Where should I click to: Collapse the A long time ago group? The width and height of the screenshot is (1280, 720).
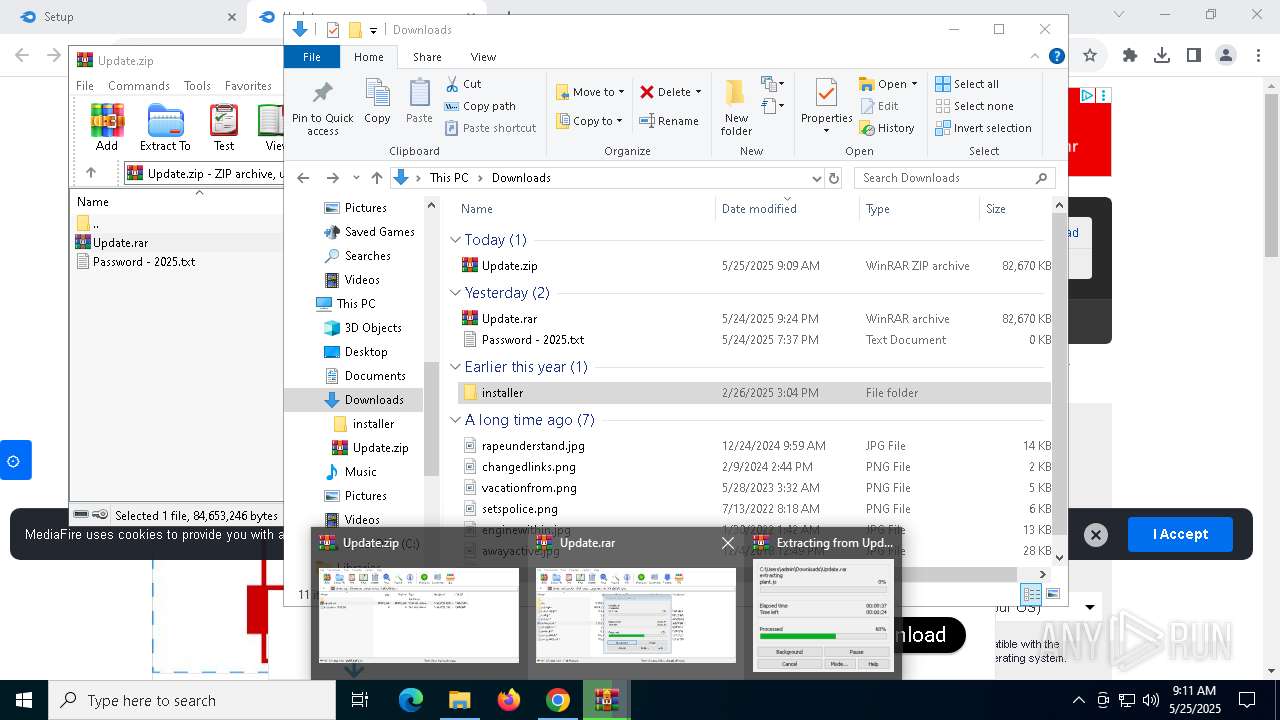pos(455,420)
